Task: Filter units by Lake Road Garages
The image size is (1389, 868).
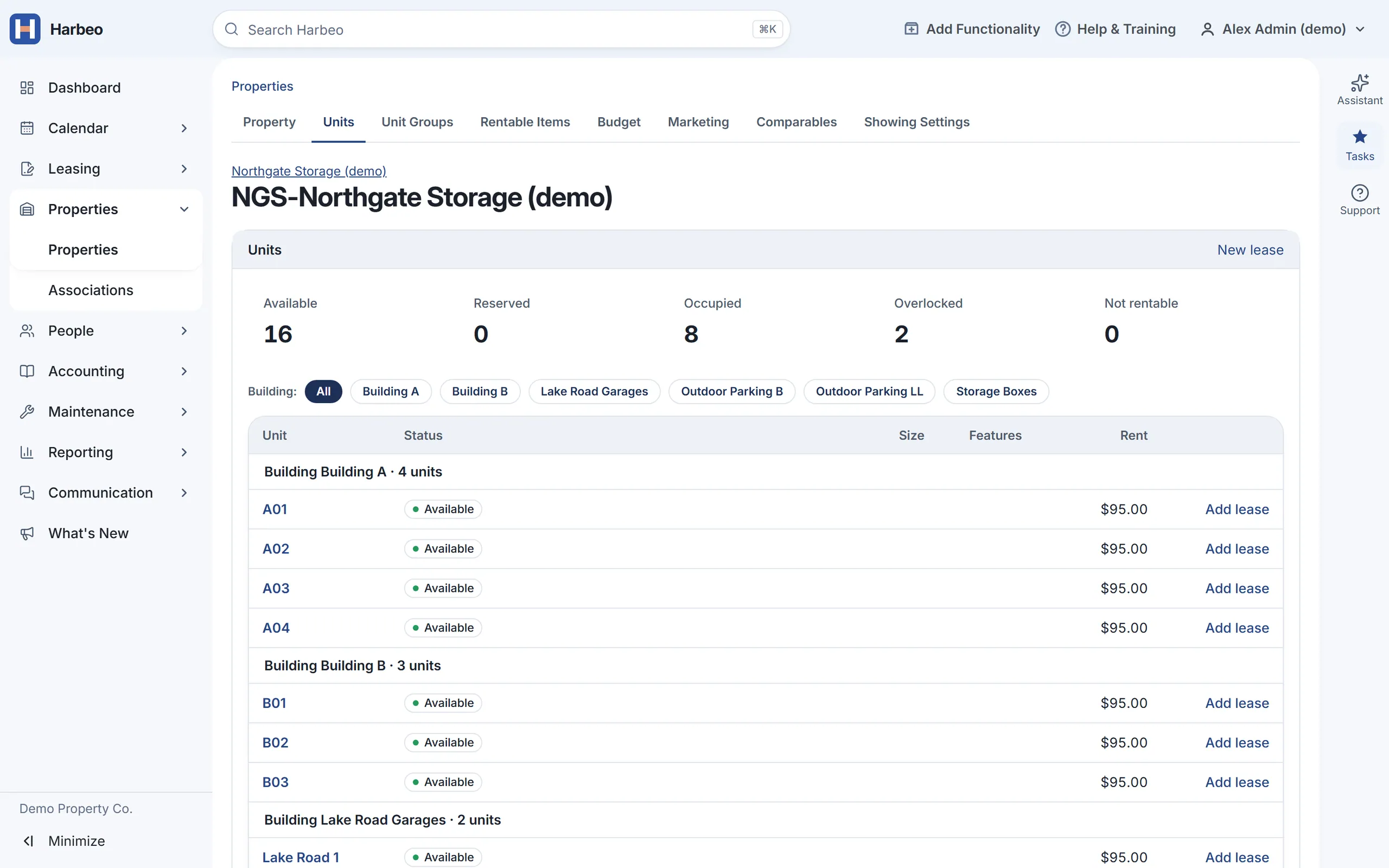Action: (594, 392)
